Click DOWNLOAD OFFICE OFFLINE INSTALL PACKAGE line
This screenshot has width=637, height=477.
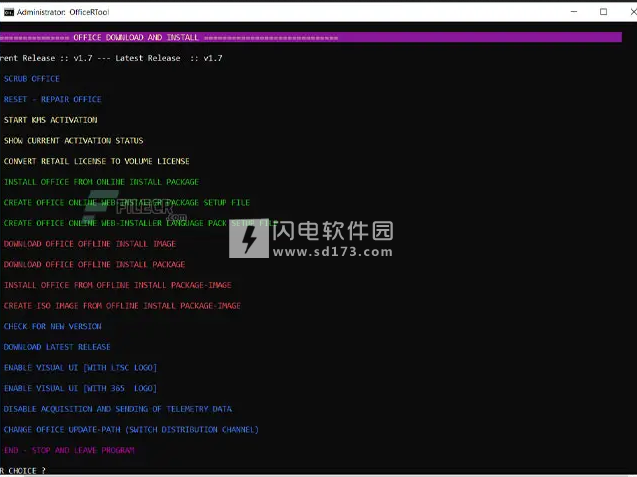[94, 265]
